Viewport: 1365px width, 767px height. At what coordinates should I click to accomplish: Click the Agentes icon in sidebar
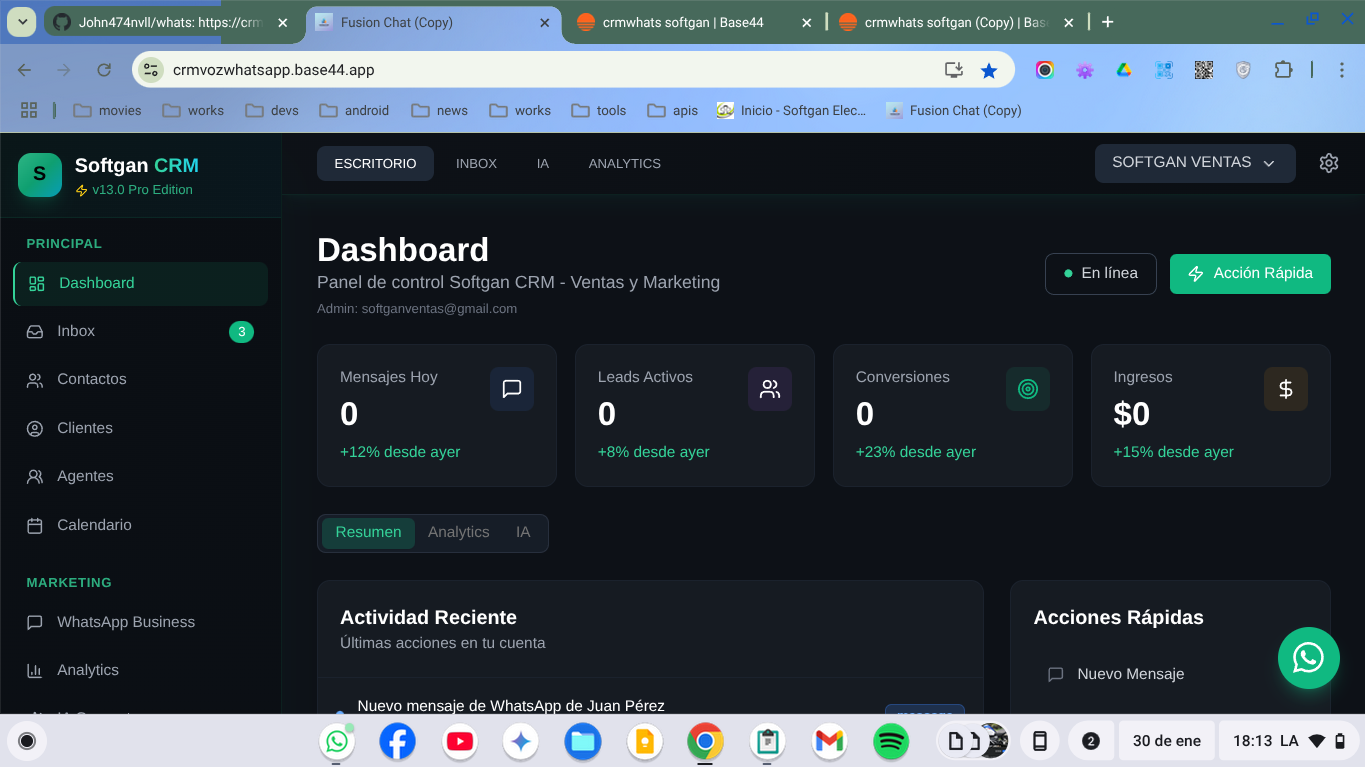point(35,477)
